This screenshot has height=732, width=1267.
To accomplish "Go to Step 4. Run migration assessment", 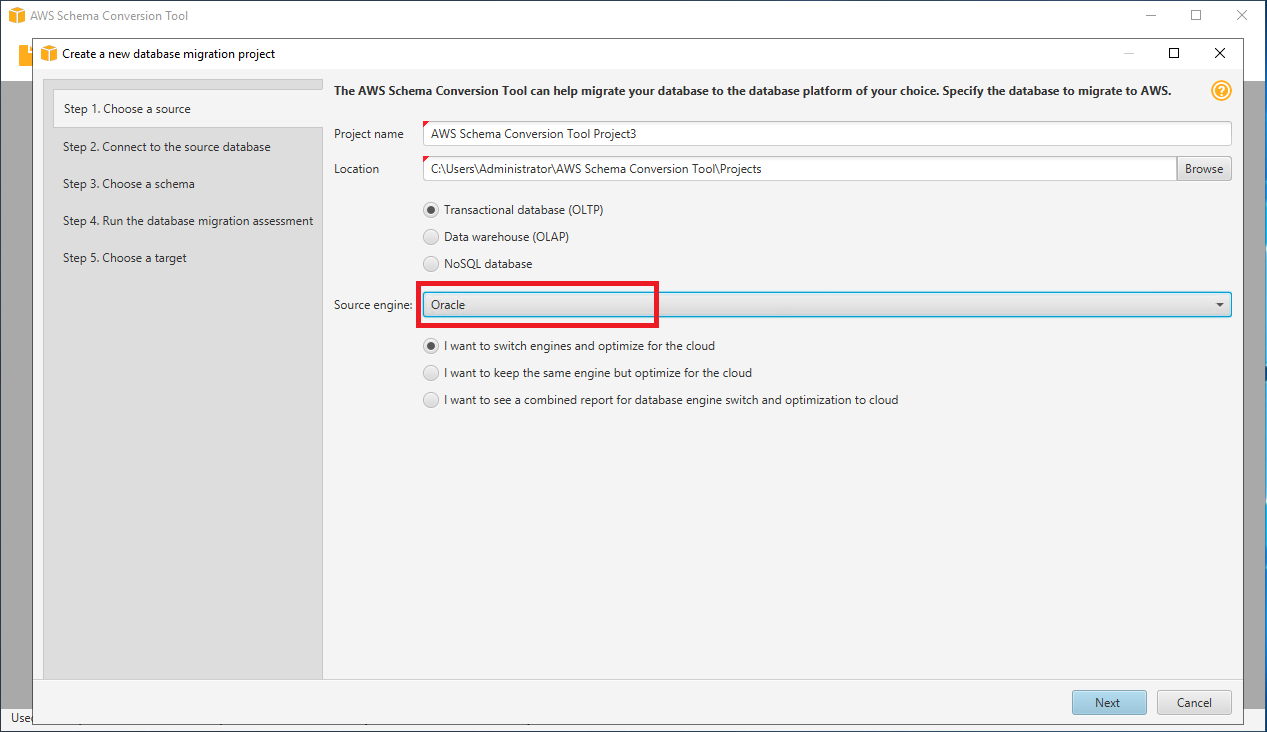I will pos(188,221).
